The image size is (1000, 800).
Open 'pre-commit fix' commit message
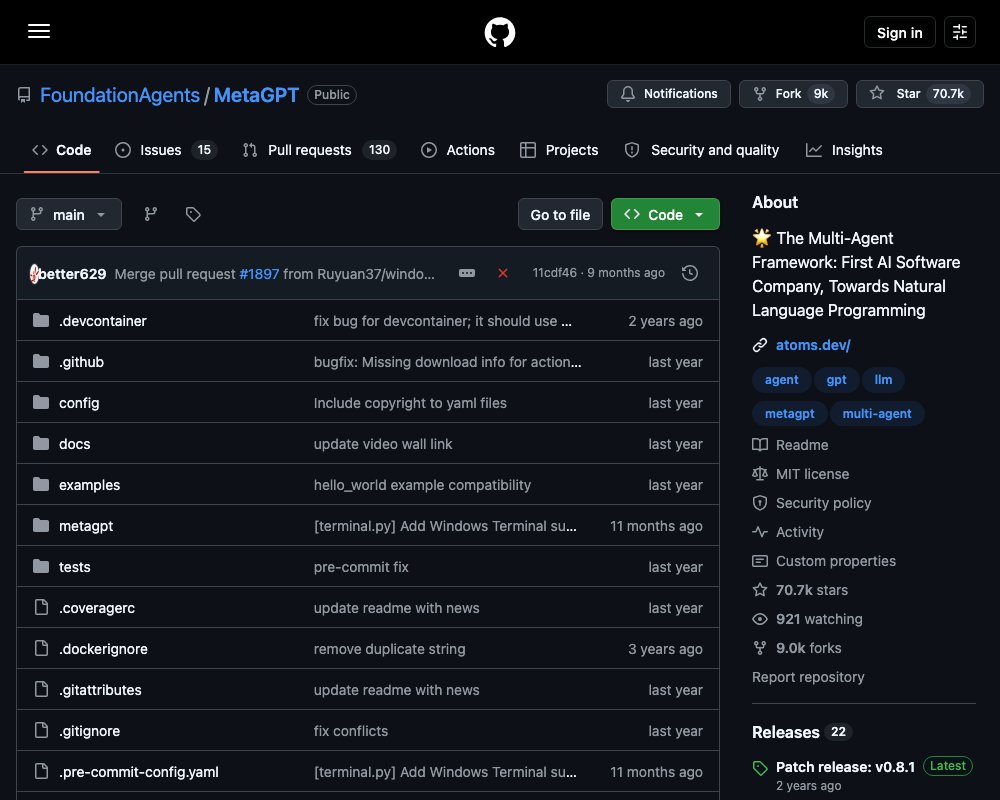(361, 567)
